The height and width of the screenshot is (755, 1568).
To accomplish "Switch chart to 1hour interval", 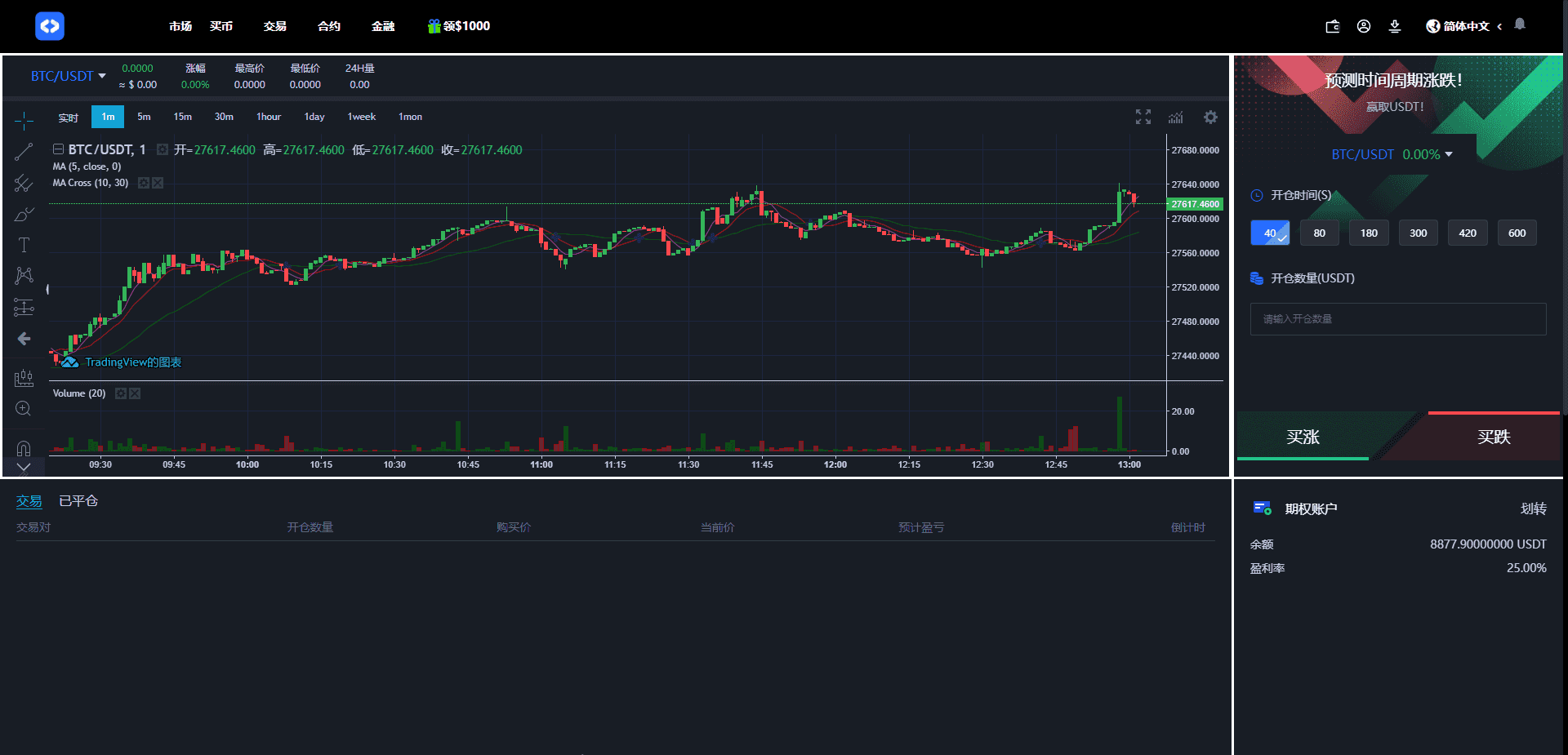I will click(268, 117).
